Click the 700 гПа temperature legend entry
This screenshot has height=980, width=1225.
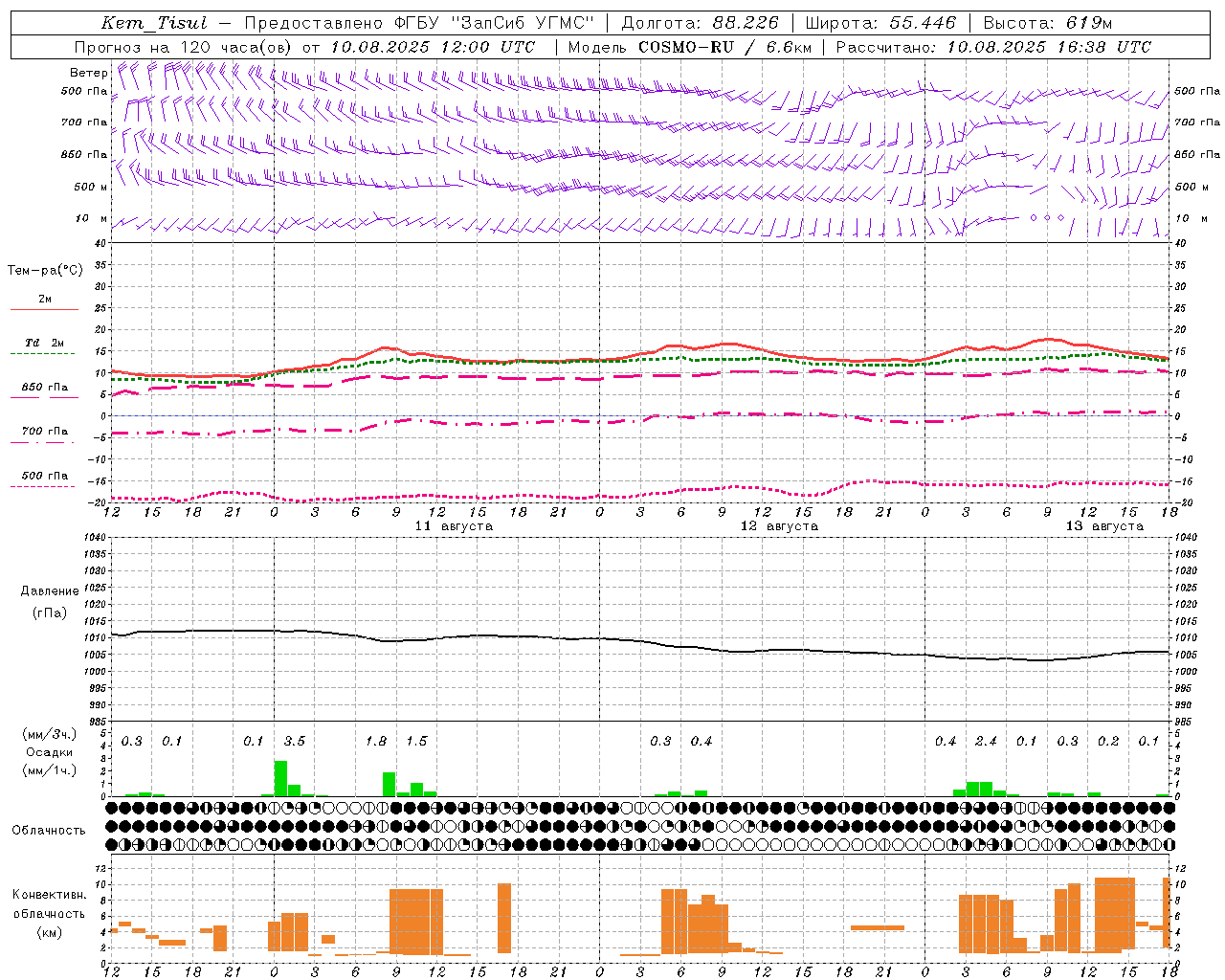[x=45, y=432]
